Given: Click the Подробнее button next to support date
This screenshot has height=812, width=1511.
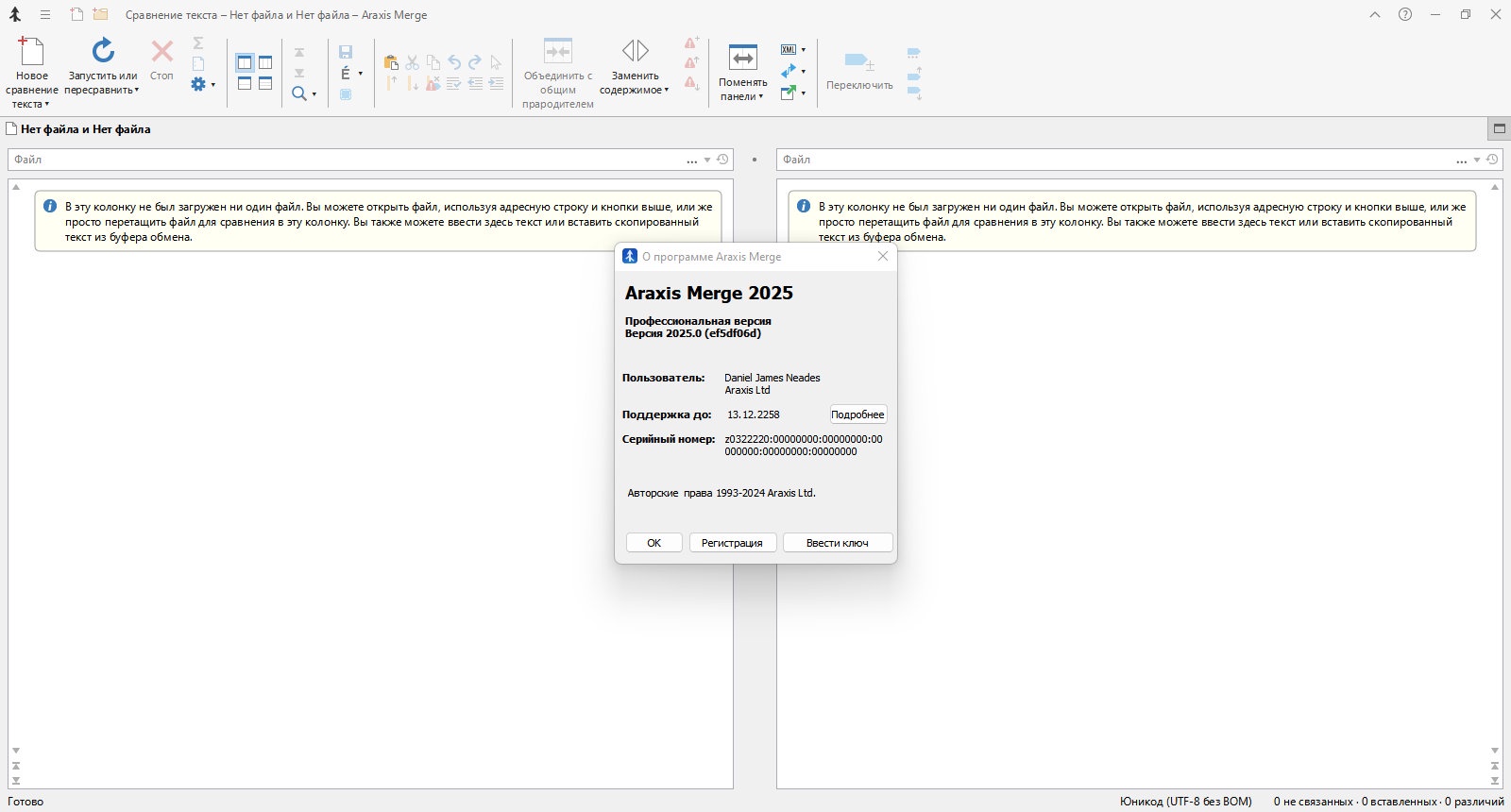Looking at the screenshot, I should [x=857, y=414].
